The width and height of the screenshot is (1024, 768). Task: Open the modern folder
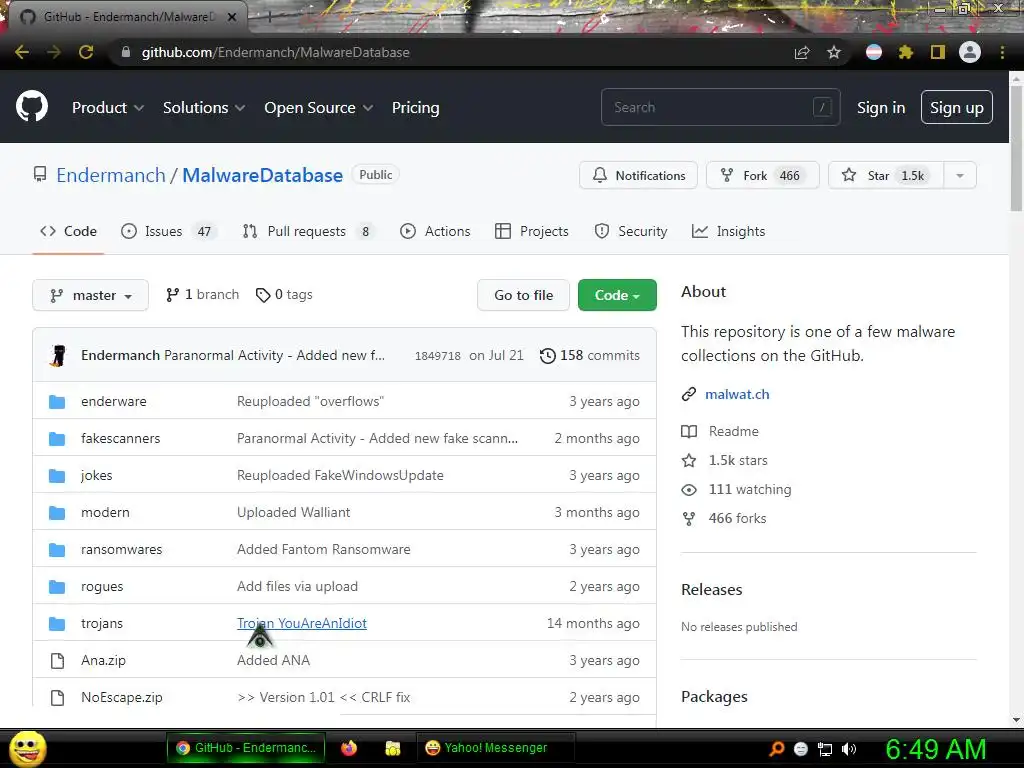click(x=105, y=513)
